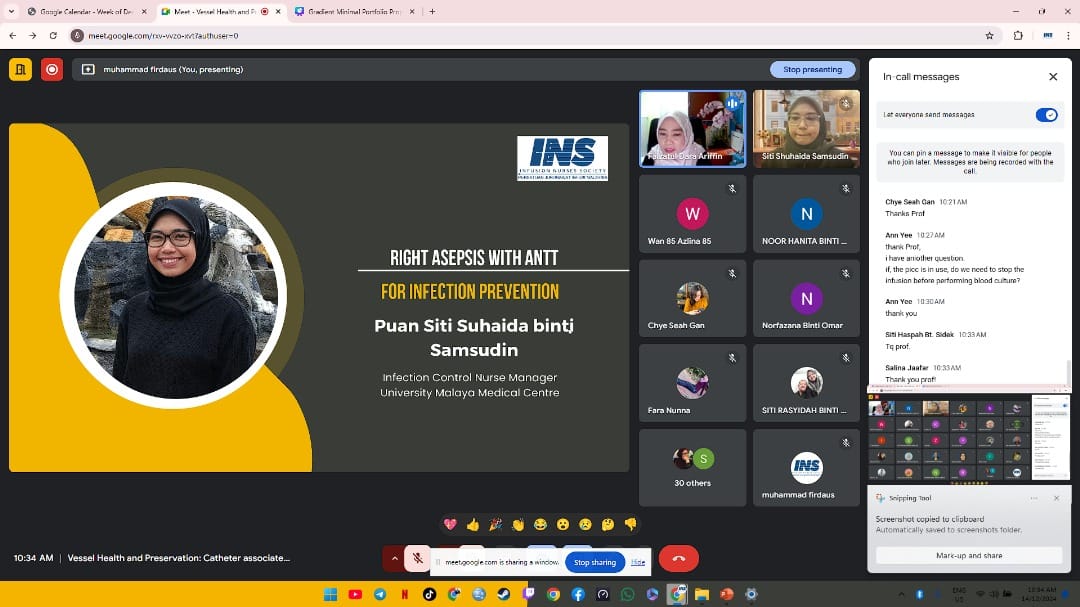Show hidden system tray icons

click(x=900, y=594)
